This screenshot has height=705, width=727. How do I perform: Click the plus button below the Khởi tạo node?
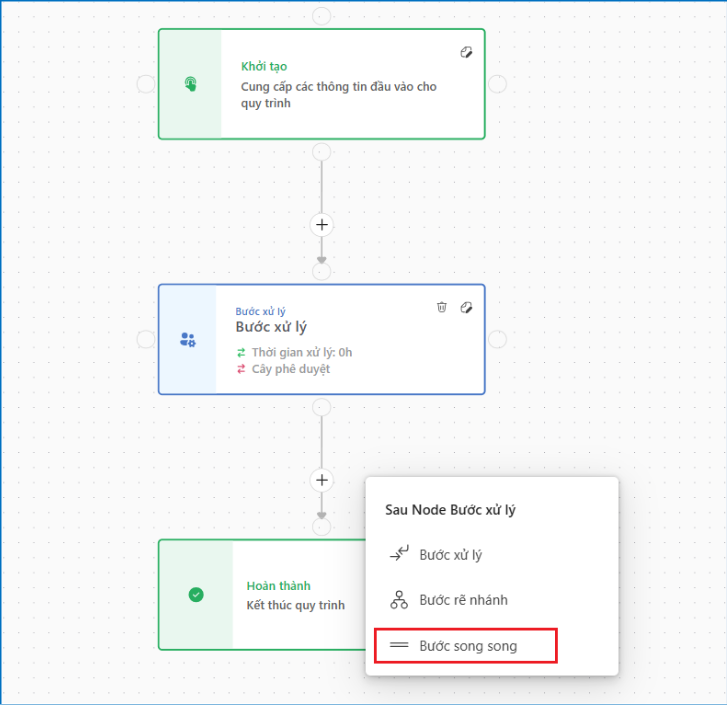321,225
